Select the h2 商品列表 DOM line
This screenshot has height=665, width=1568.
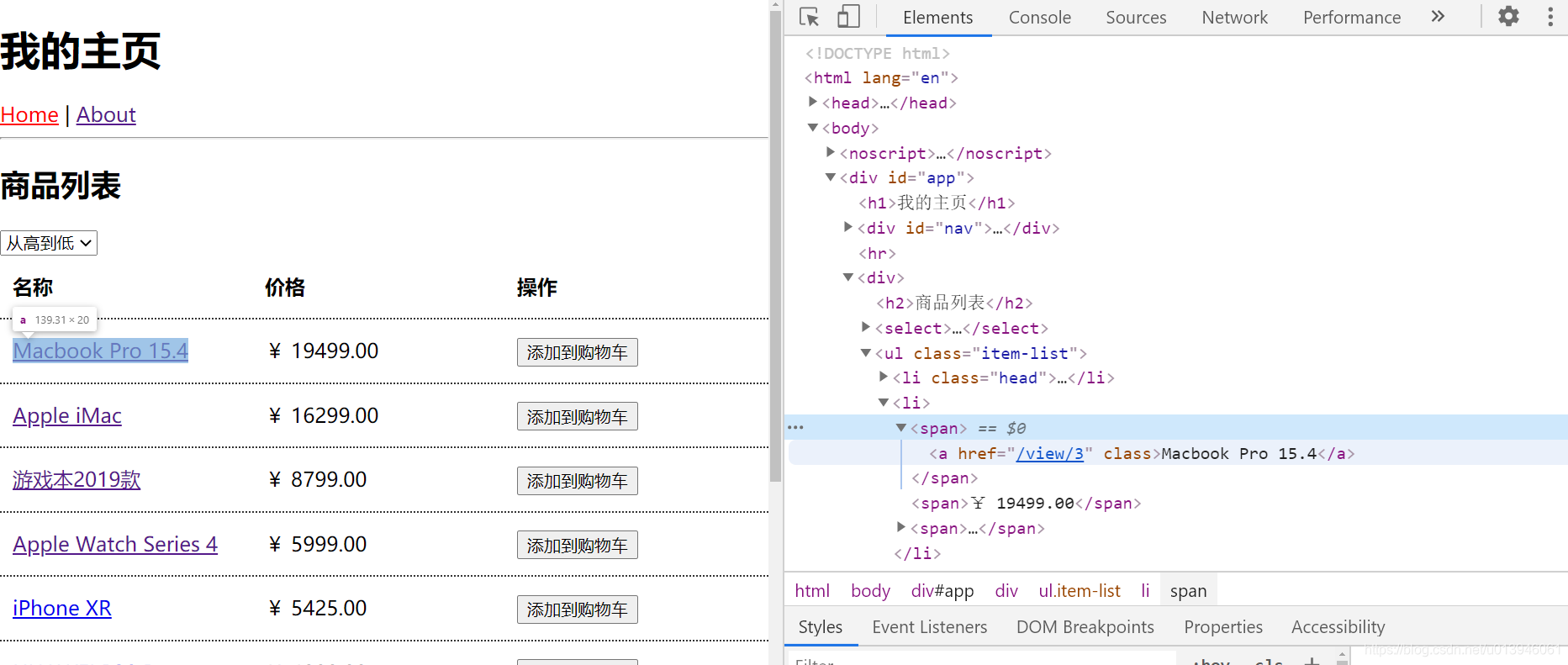[954, 303]
